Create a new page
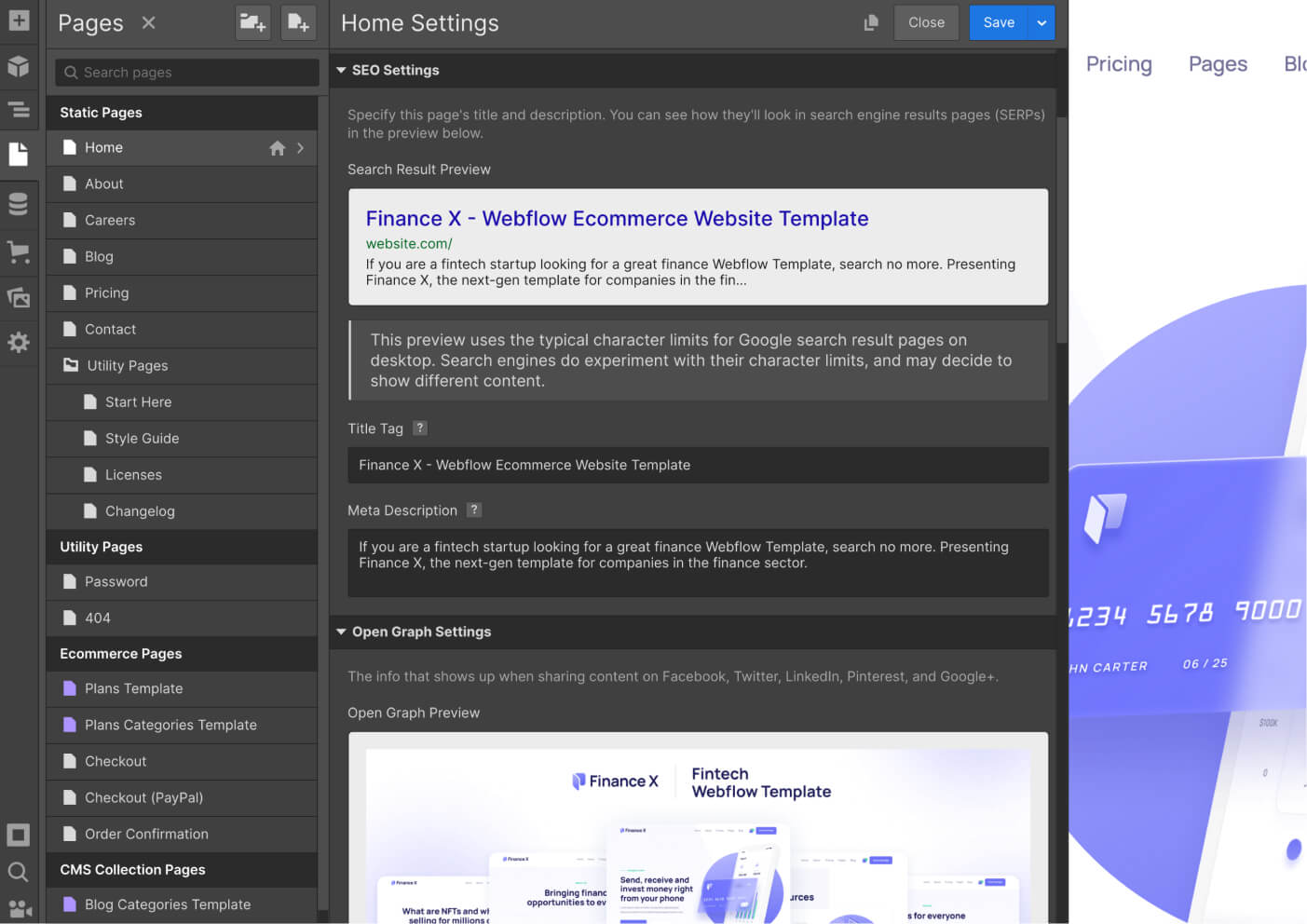 (298, 22)
